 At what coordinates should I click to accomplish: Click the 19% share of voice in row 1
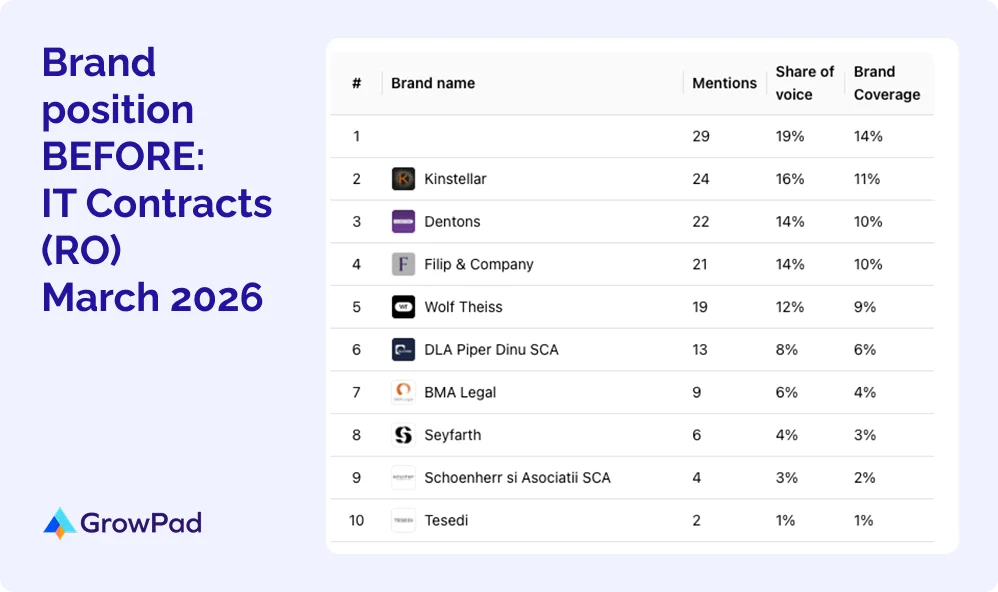[790, 136]
